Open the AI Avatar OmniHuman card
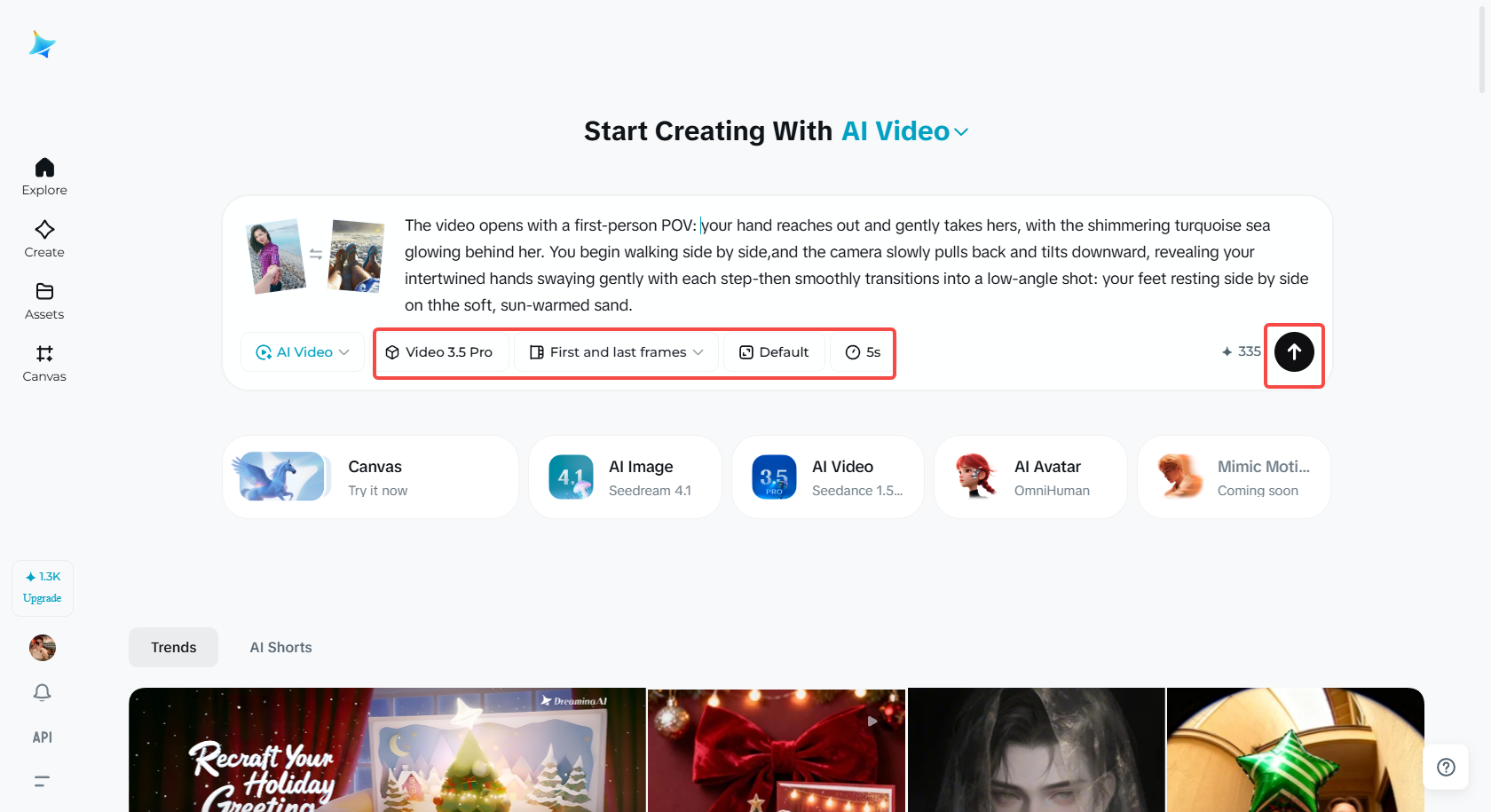 (x=1030, y=477)
